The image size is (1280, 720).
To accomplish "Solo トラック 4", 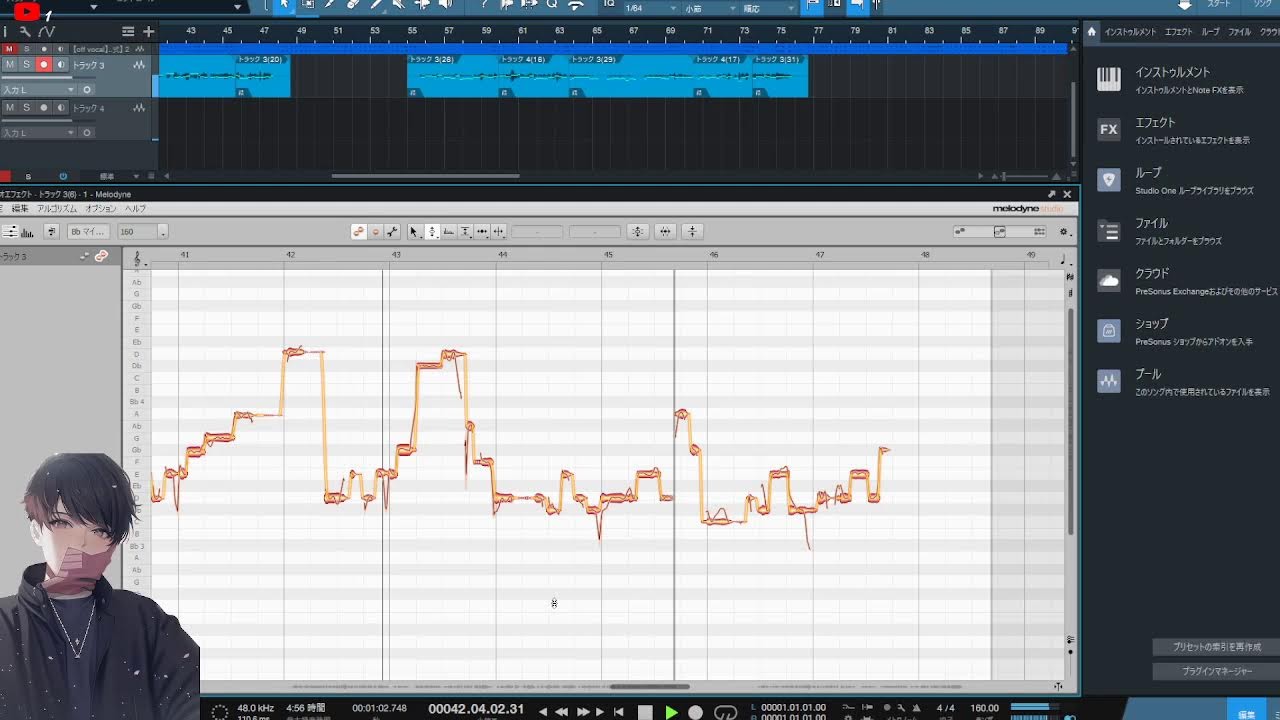I will (26, 108).
